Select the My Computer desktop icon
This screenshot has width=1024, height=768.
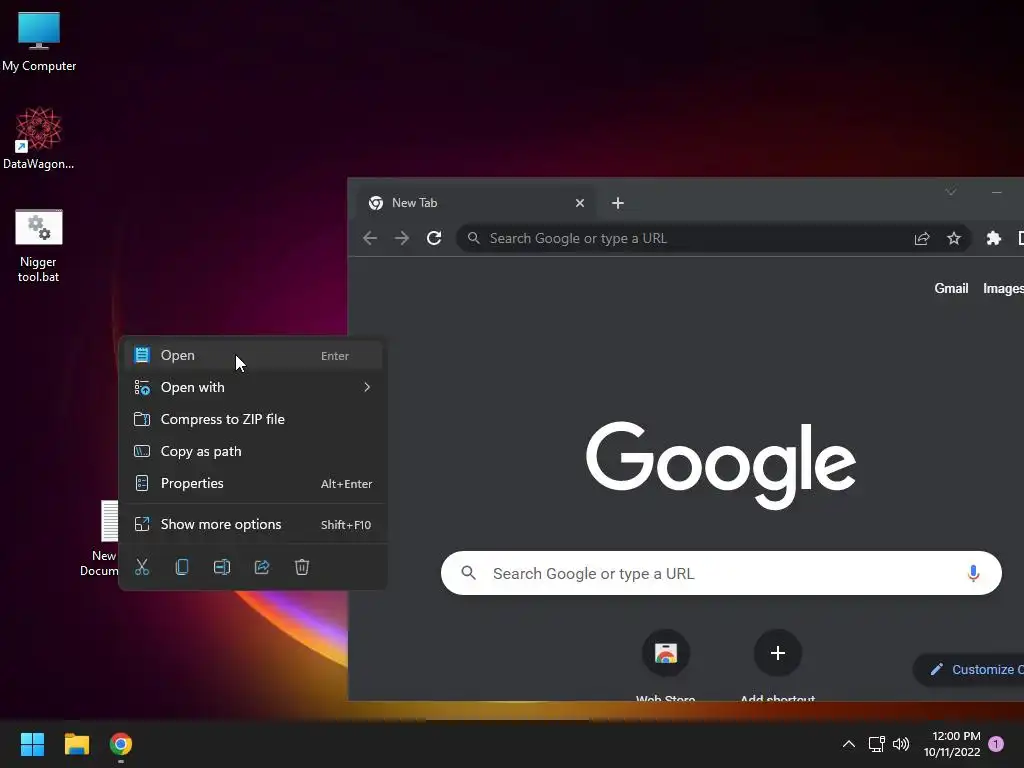(x=39, y=41)
